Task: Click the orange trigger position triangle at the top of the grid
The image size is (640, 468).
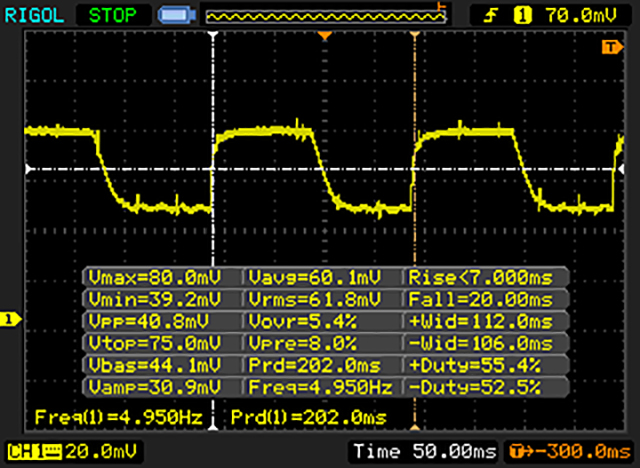Action: point(324,36)
